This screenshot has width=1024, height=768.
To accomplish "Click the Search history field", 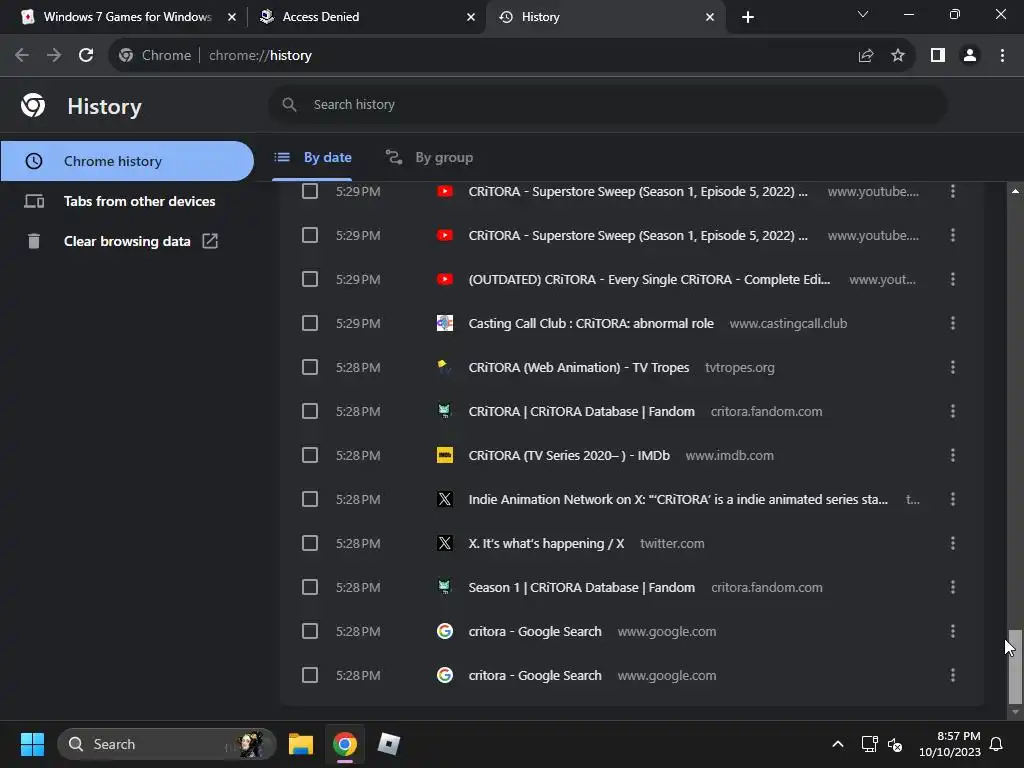I will click(x=607, y=104).
